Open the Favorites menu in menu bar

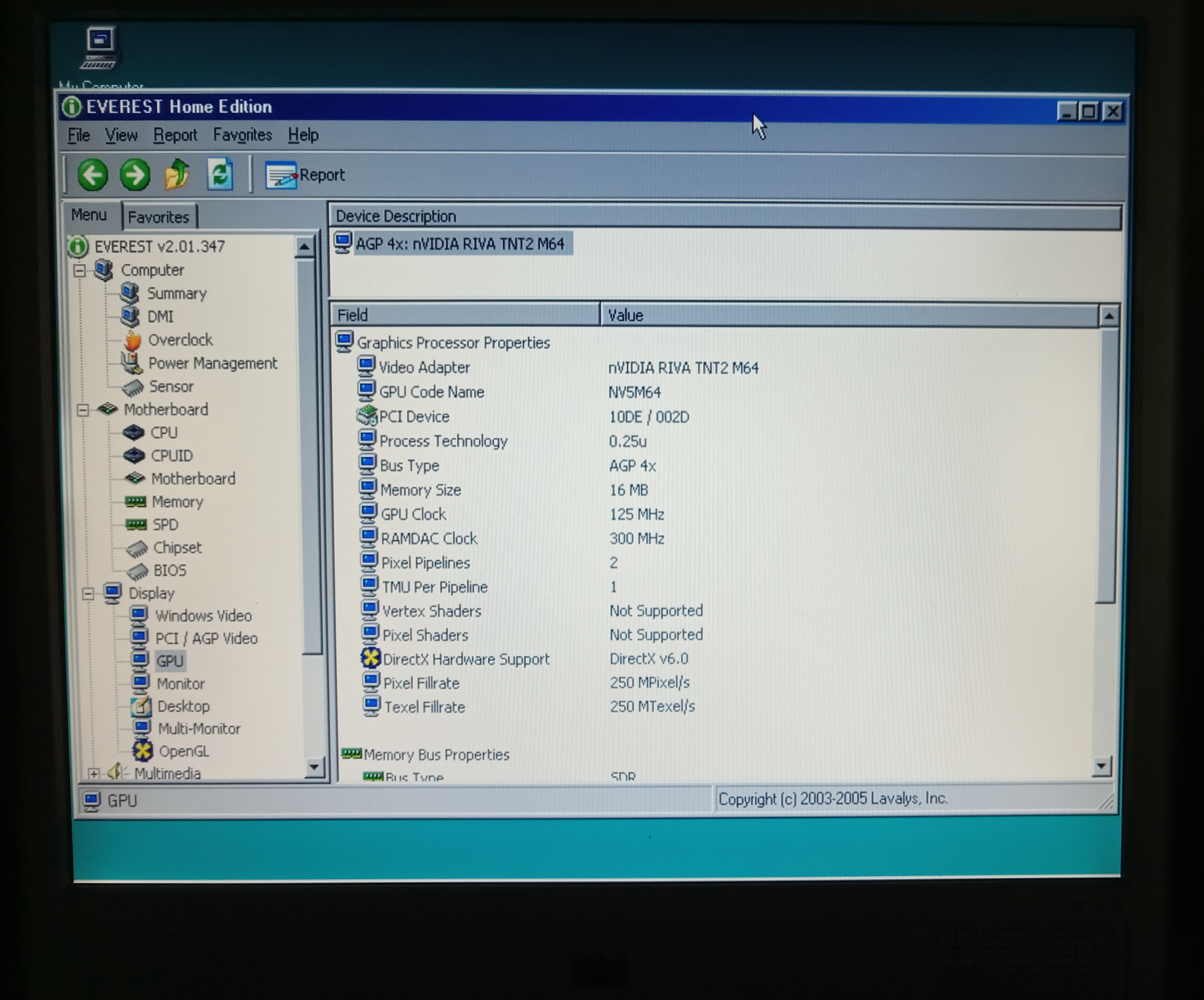[x=242, y=135]
